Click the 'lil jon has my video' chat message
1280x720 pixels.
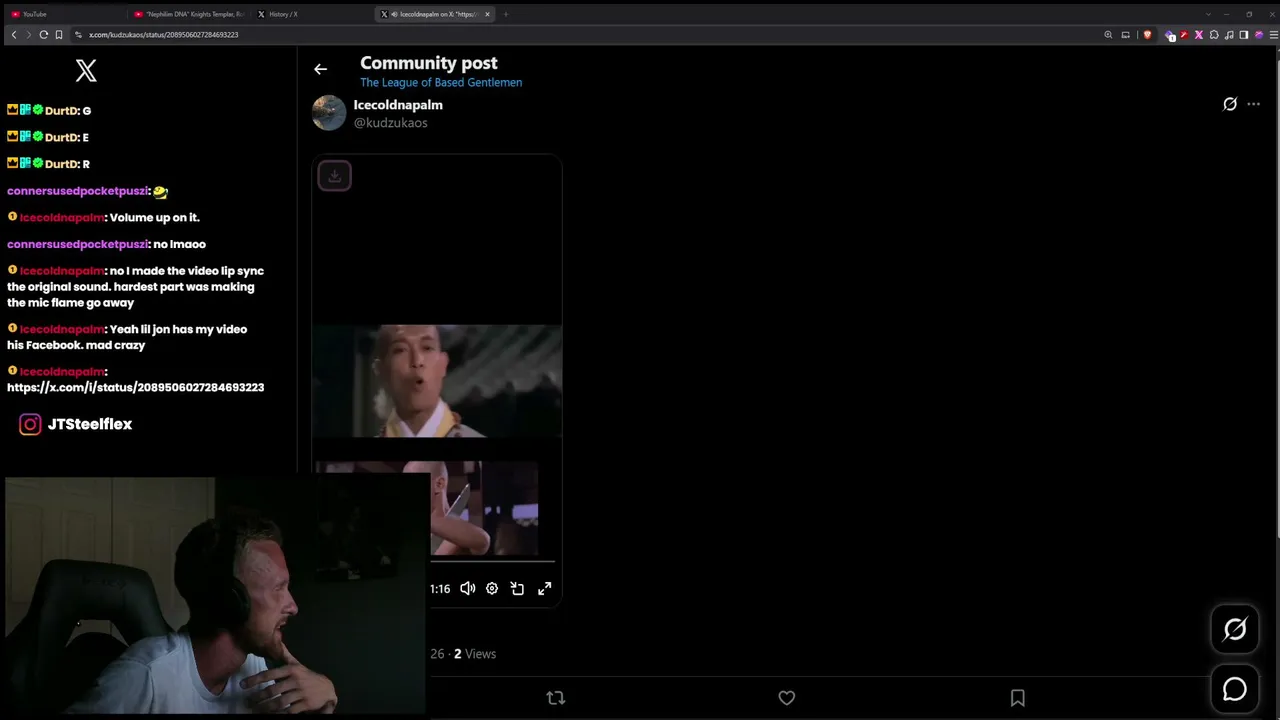point(127,337)
